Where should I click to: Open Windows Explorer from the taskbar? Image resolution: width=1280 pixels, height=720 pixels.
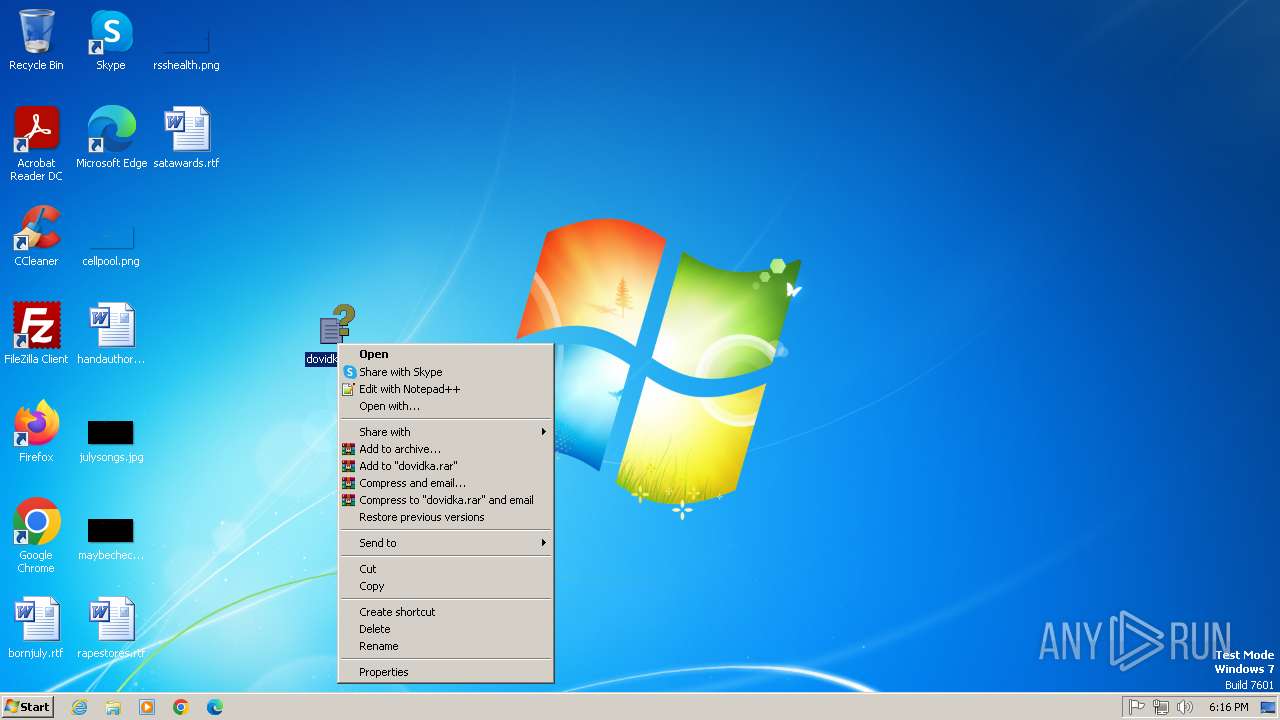coord(113,707)
